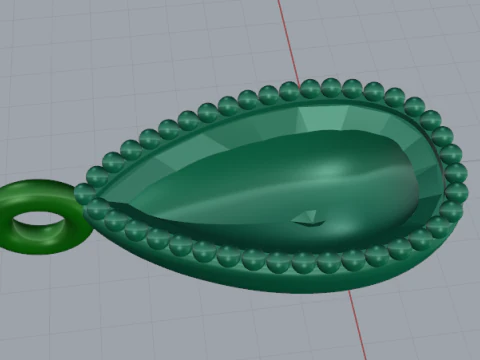Click the small pyramid shape on the stone
This screenshot has height=360, width=480.
tap(309, 218)
